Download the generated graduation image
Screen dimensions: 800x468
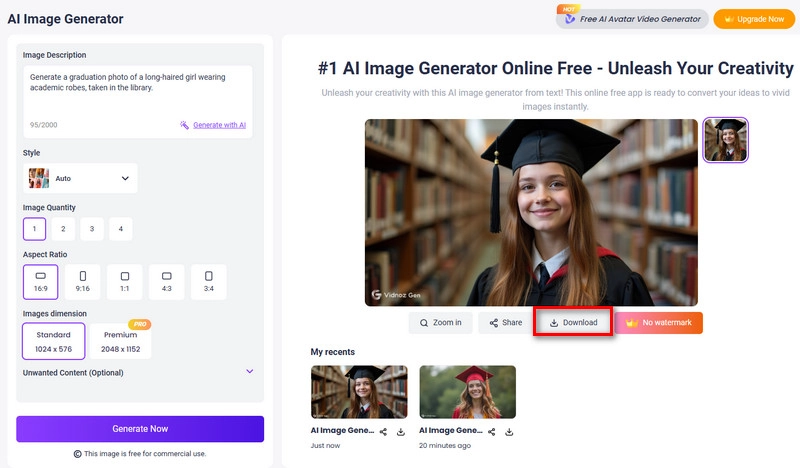click(x=573, y=323)
